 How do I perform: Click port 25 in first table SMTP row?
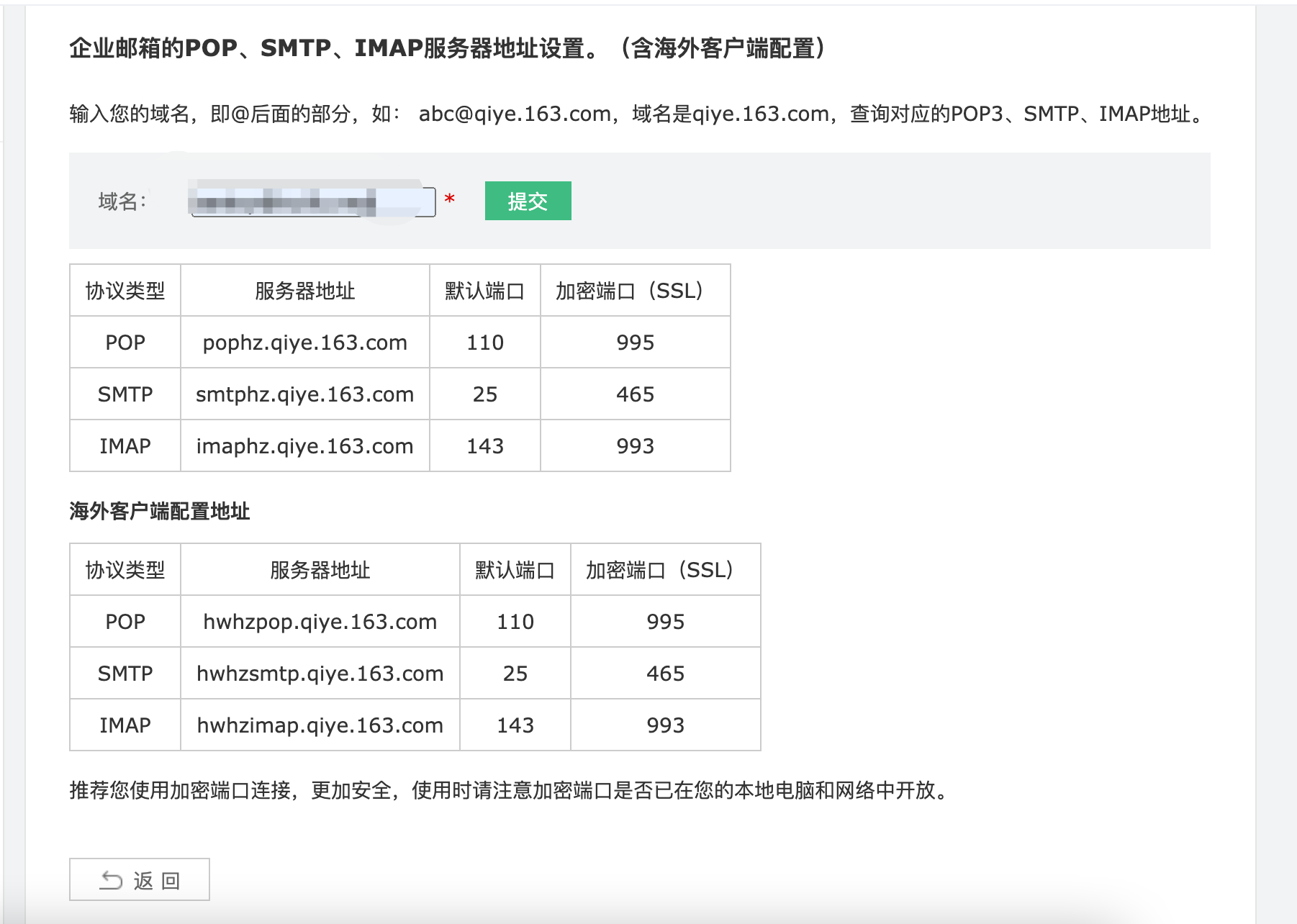485,394
